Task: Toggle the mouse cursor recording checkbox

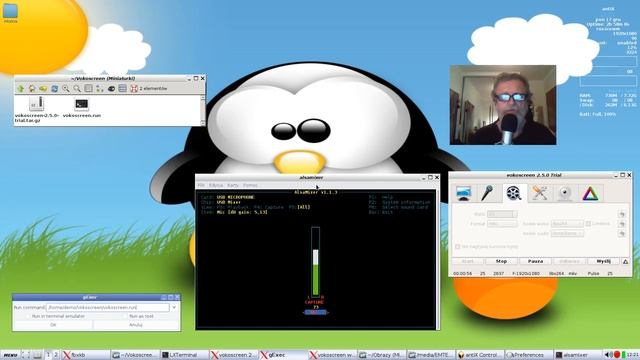Action: pos(458,247)
